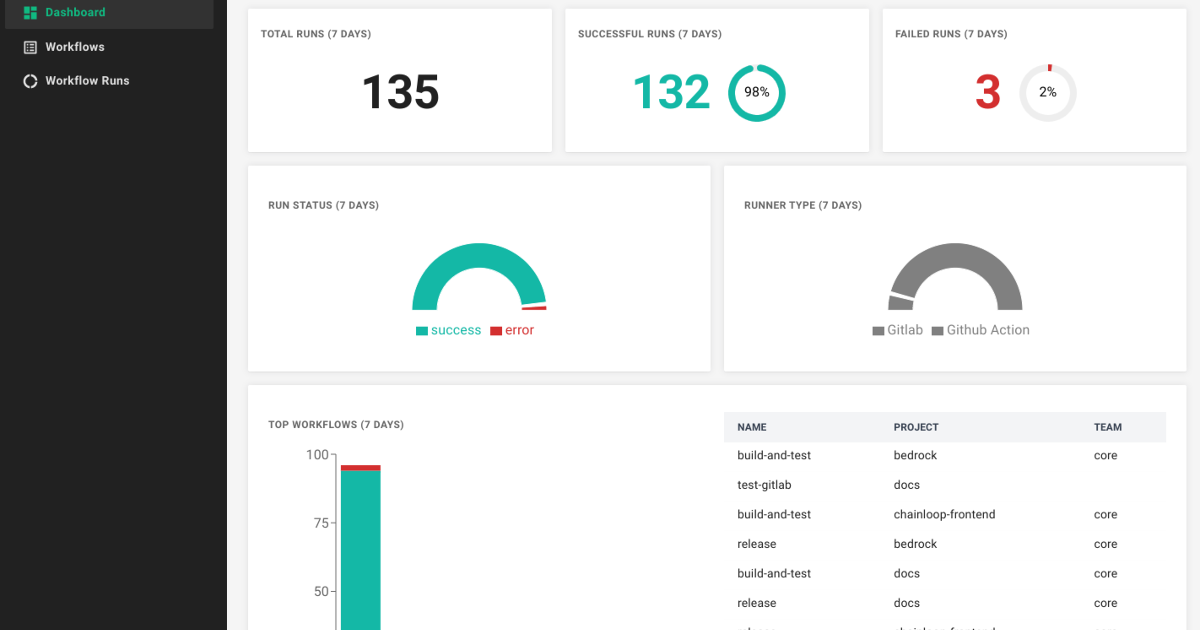Screen dimensions: 1200x630
Task: Select build-and-test in chainloop-frontend row
Action: coord(774,514)
